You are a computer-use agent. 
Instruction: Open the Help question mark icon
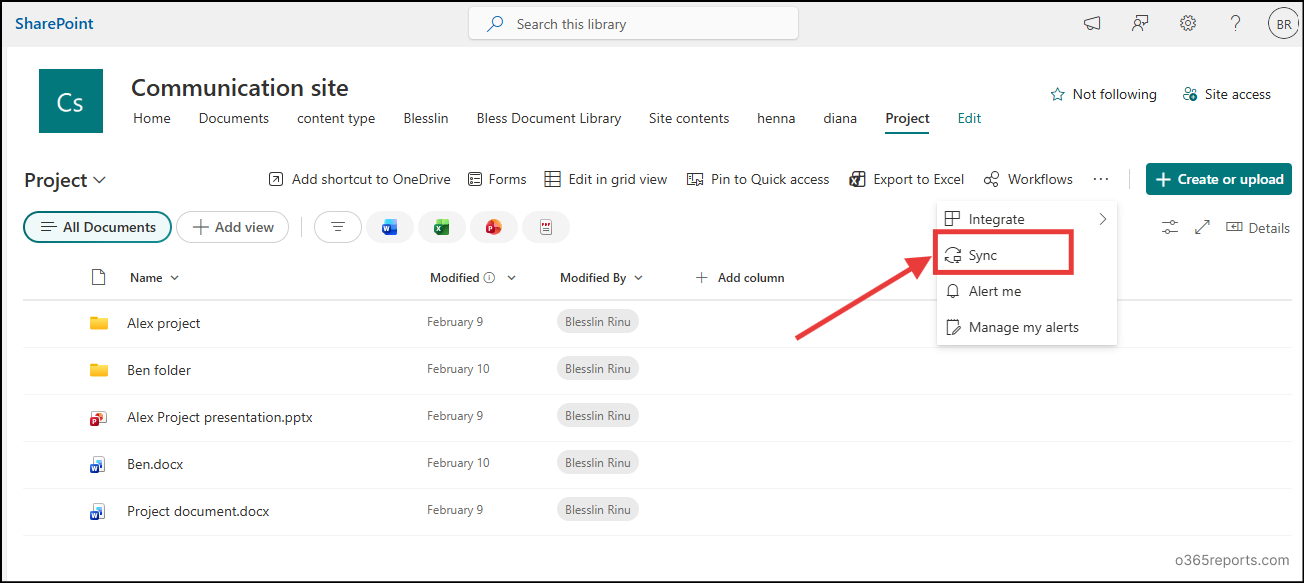click(x=1235, y=22)
